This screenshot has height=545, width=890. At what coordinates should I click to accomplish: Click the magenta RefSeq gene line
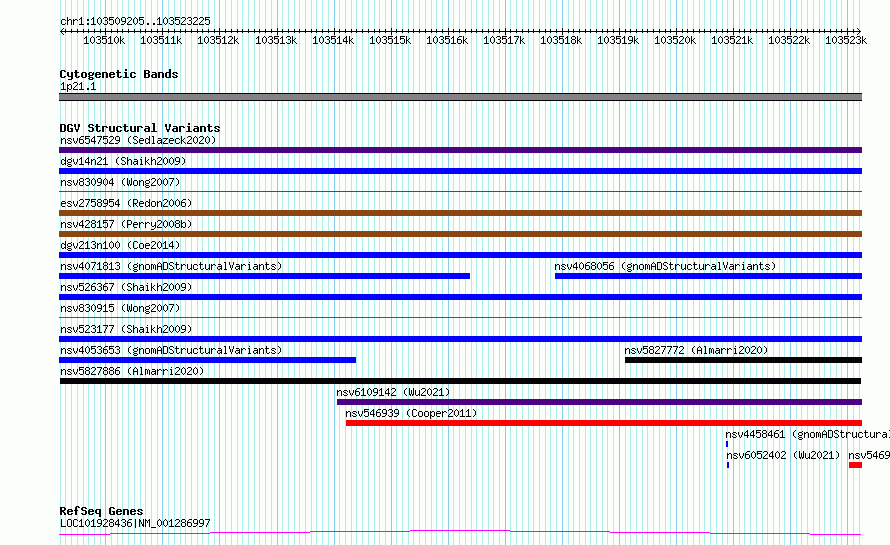(460, 533)
